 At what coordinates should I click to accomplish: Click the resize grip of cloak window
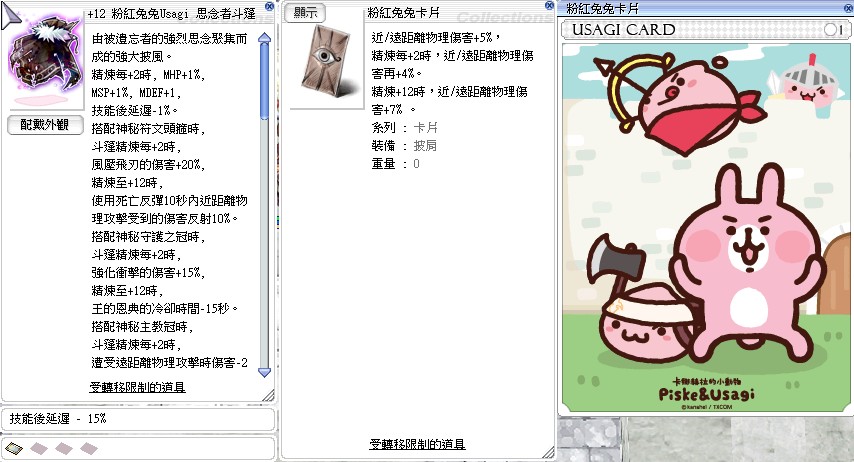269,396
